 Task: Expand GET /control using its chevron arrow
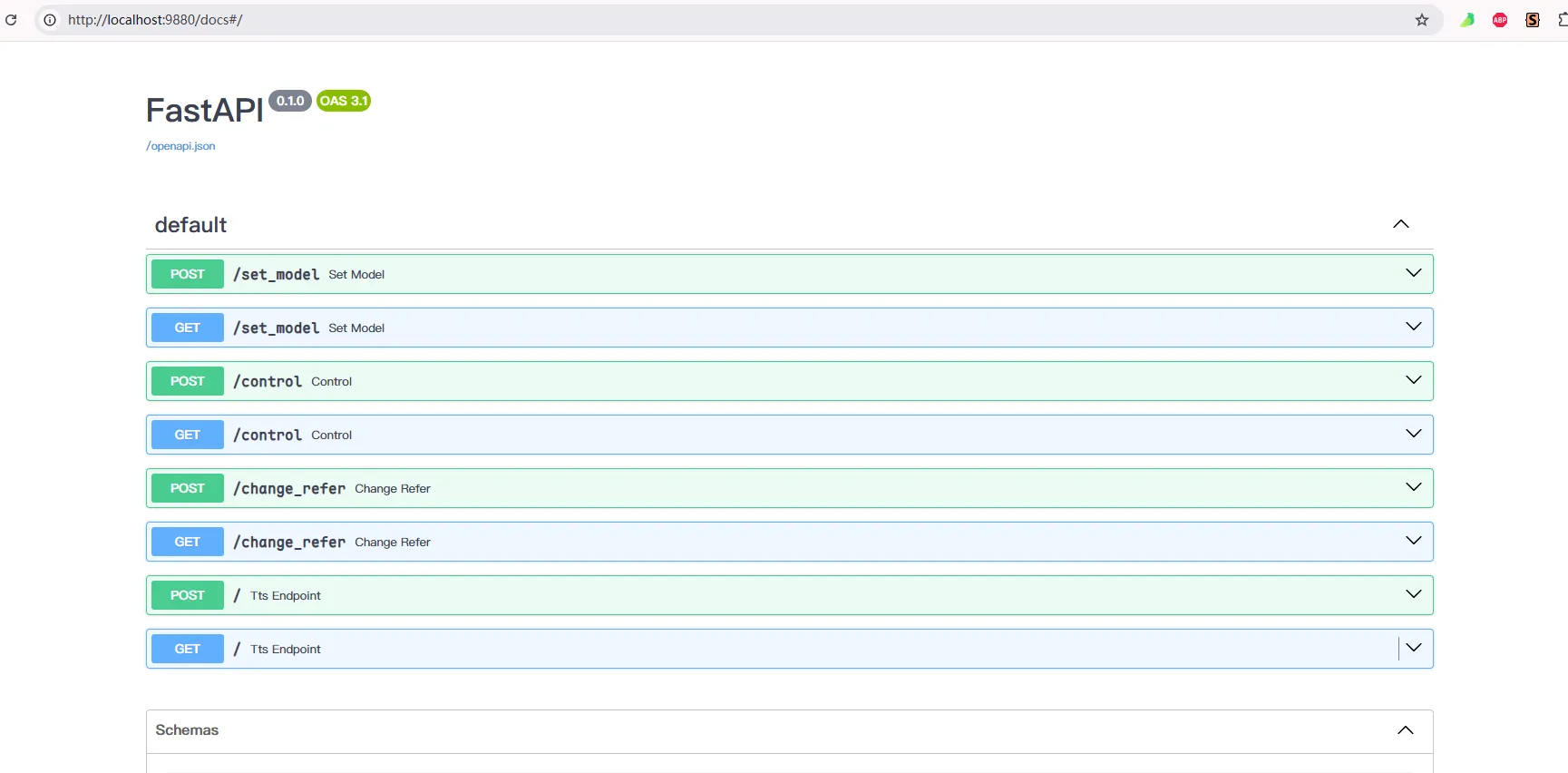(x=1413, y=434)
